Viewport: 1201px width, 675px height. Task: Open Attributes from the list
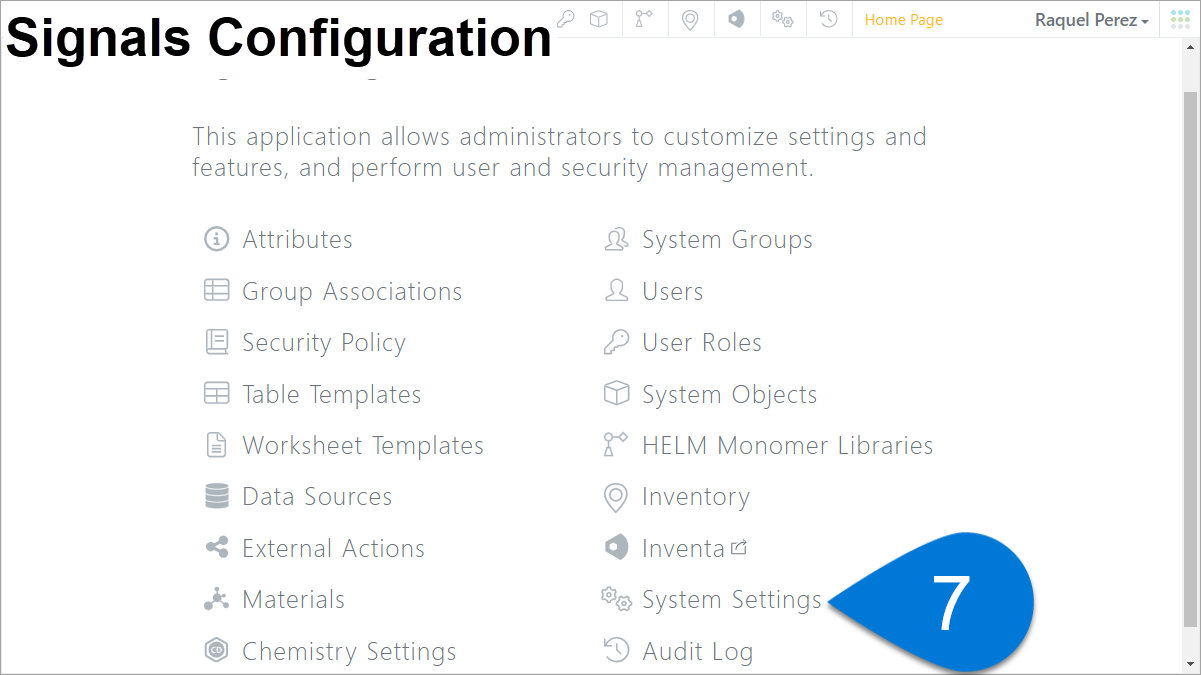pos(297,239)
